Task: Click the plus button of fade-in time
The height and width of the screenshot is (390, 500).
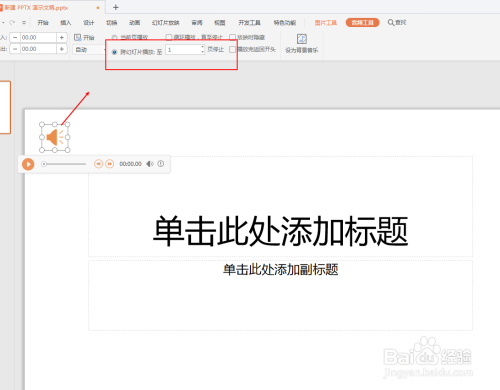Action: (62, 37)
